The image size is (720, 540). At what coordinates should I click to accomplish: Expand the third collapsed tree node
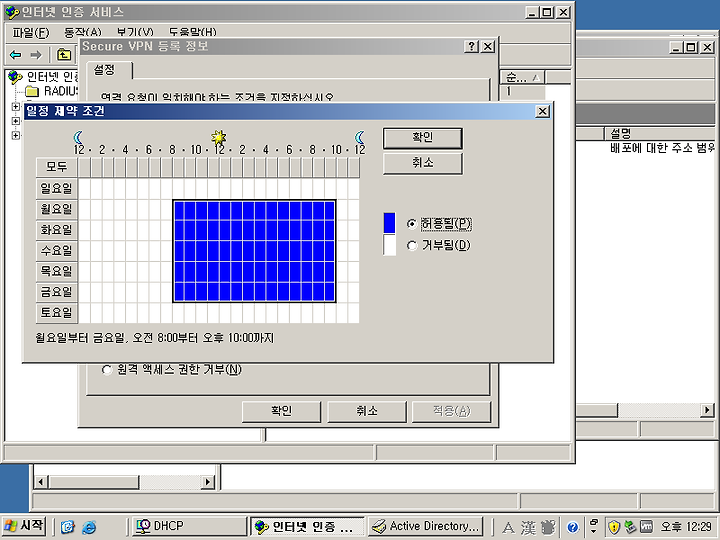16,135
